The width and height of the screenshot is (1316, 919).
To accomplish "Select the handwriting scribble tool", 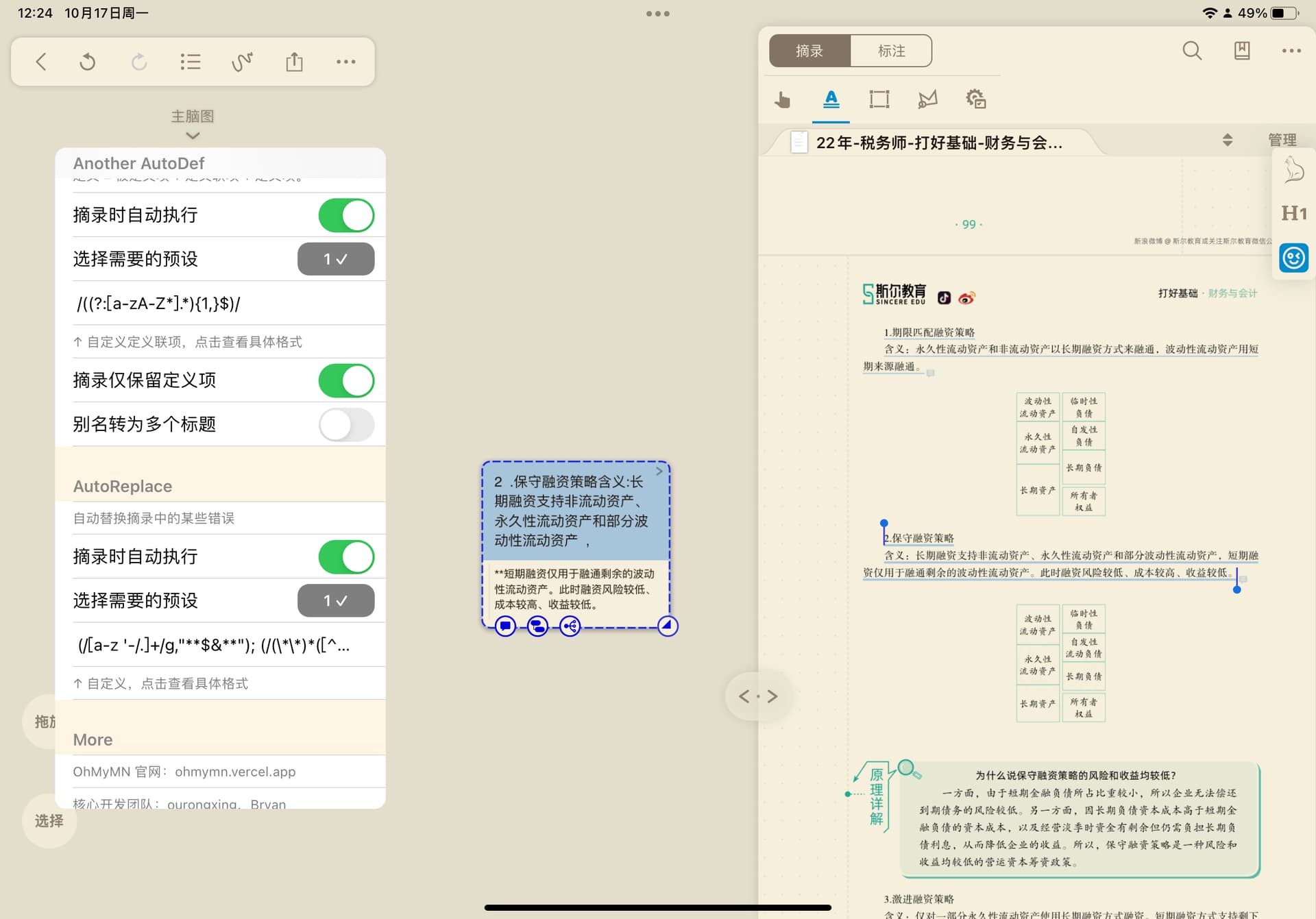I will [x=242, y=62].
